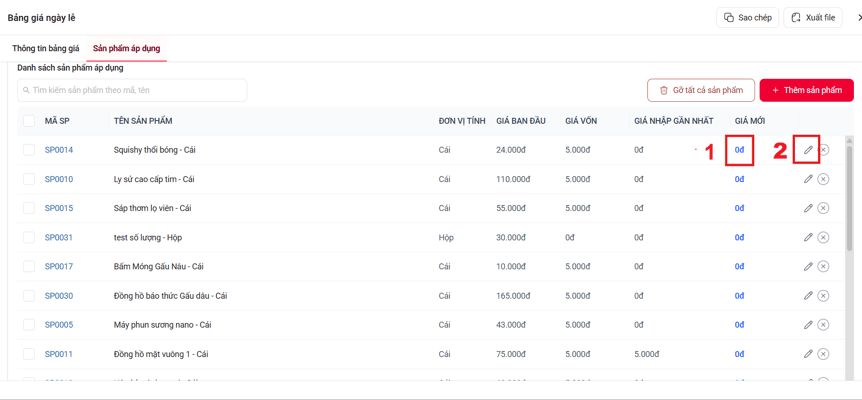Focus the product search field
Screen dimensions: 862x400
pyautogui.click(x=132, y=90)
